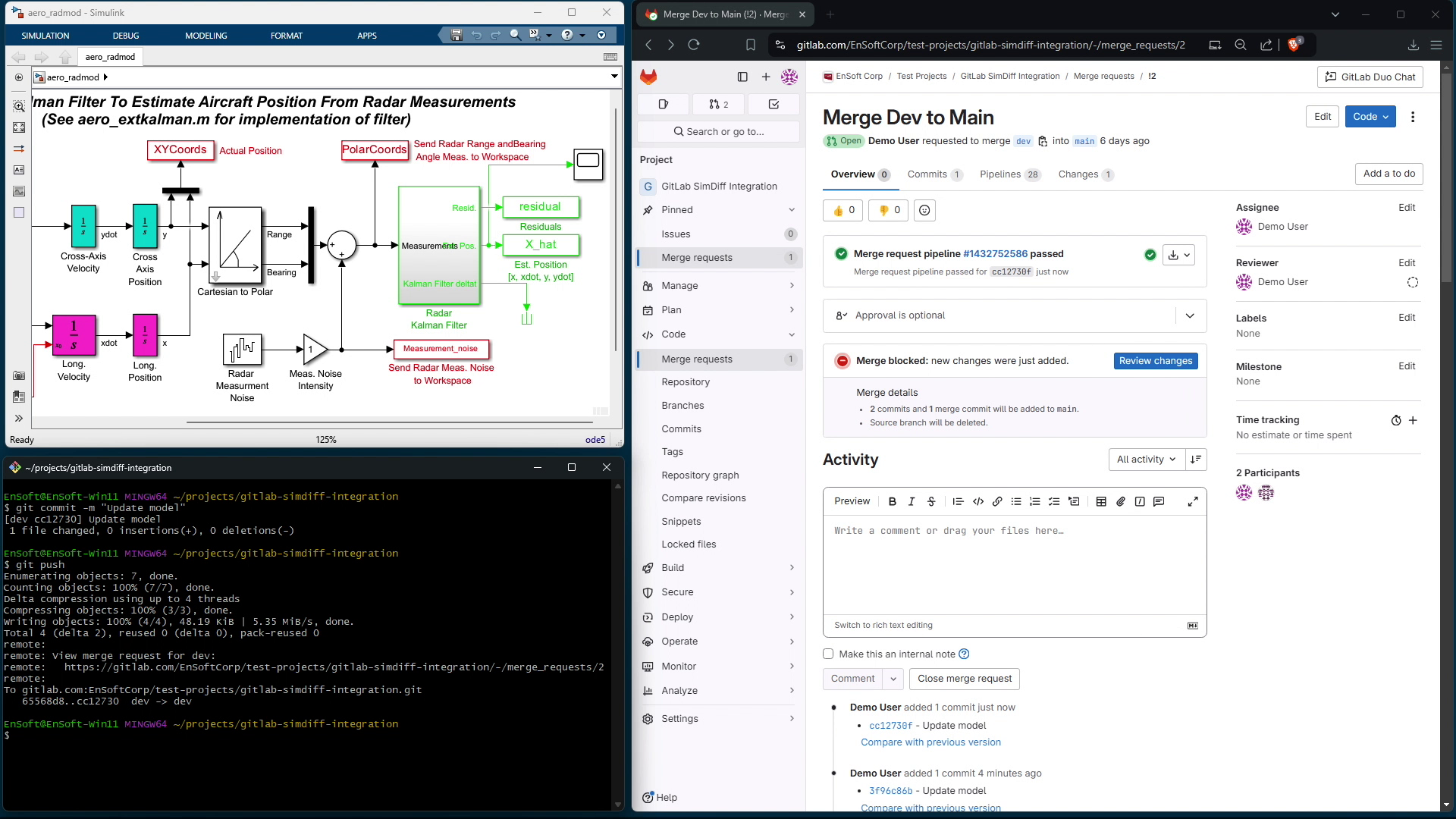Open the Simulink explorer bar path dropdown arrow
This screenshot has height=819, width=1456.
(614, 77)
